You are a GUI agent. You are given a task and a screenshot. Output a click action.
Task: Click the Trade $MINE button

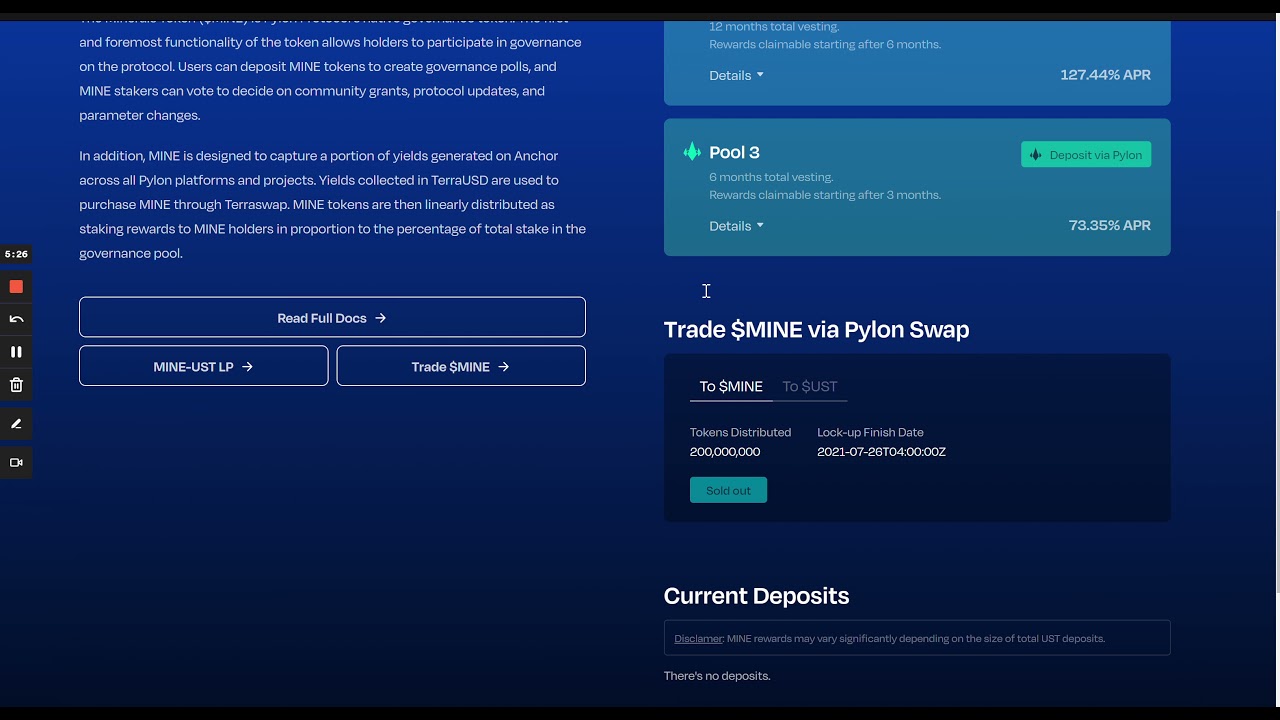[x=461, y=366]
